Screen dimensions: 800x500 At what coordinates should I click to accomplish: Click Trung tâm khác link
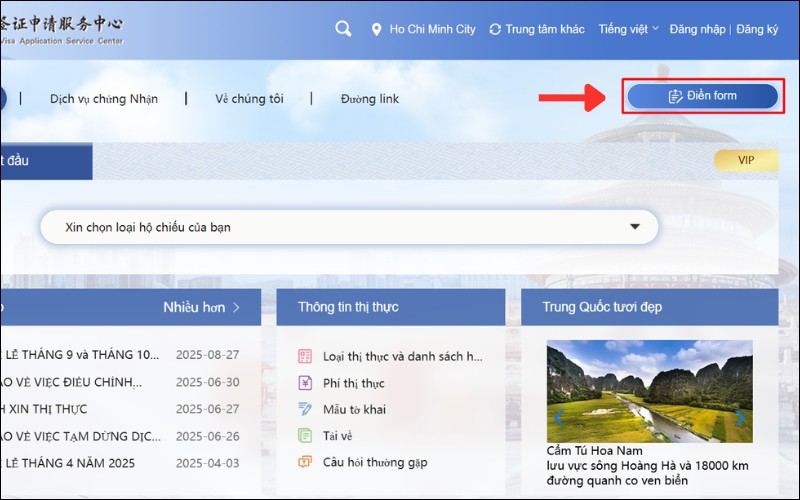tap(545, 29)
